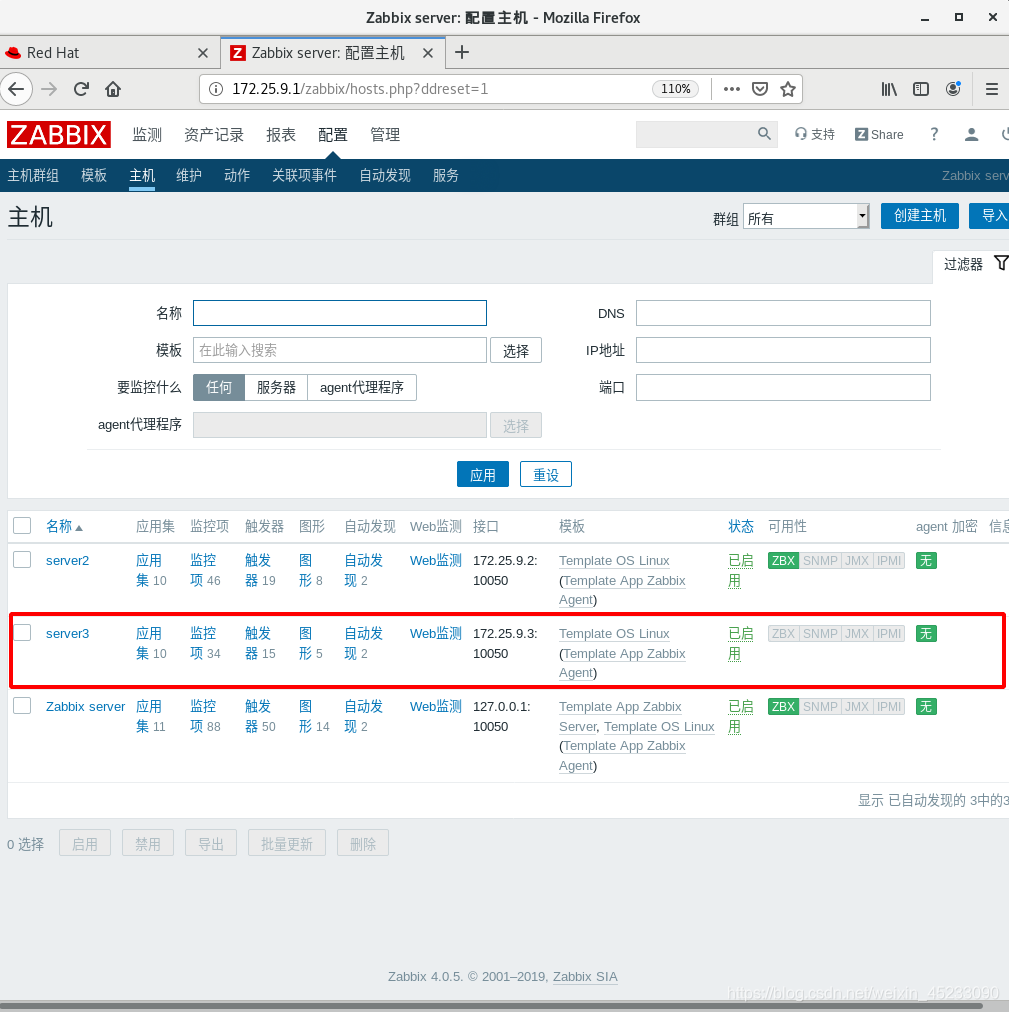Click the Firefox back arrow button
The image size is (1009, 1012).
pos(16,89)
